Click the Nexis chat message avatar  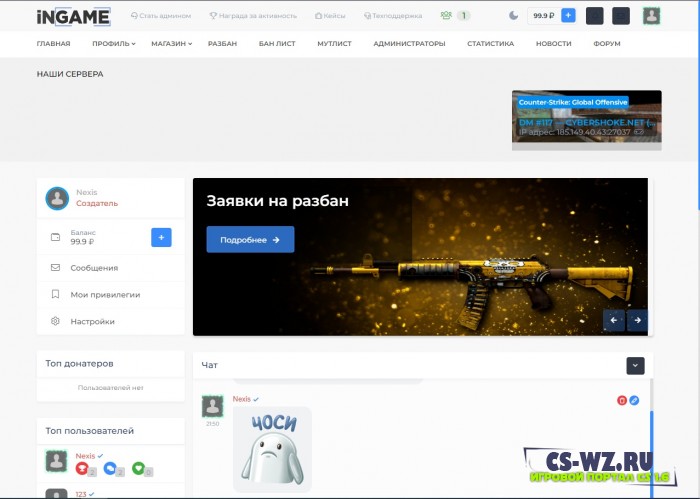pyautogui.click(x=212, y=406)
